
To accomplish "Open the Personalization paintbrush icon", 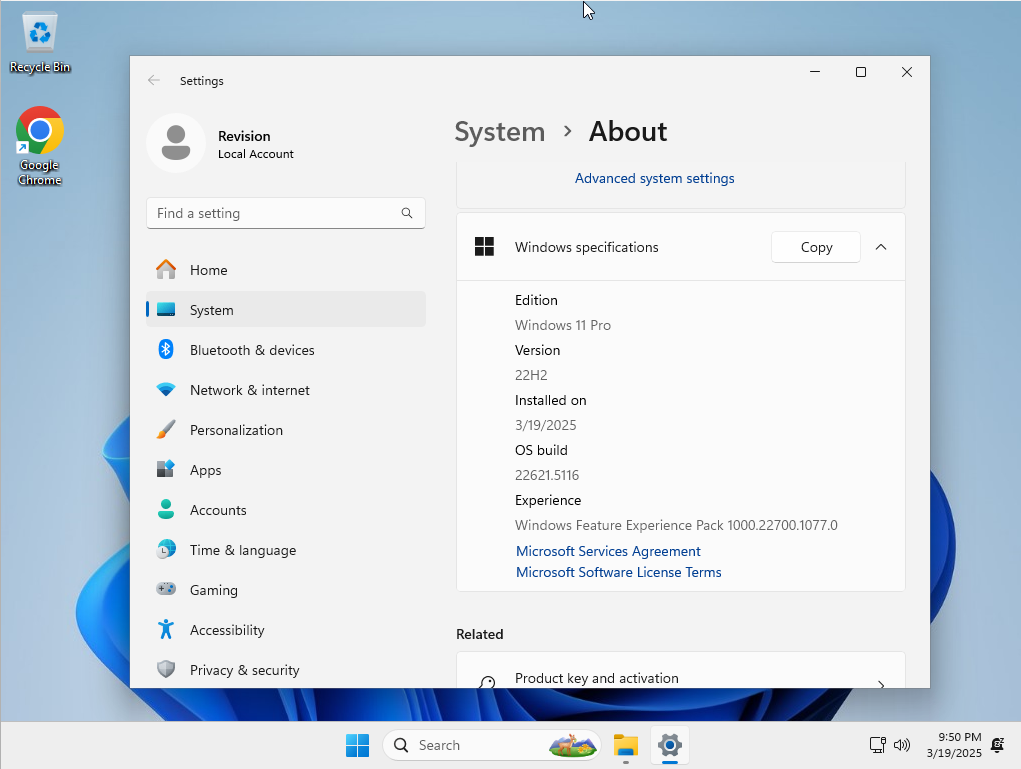I will [x=166, y=430].
